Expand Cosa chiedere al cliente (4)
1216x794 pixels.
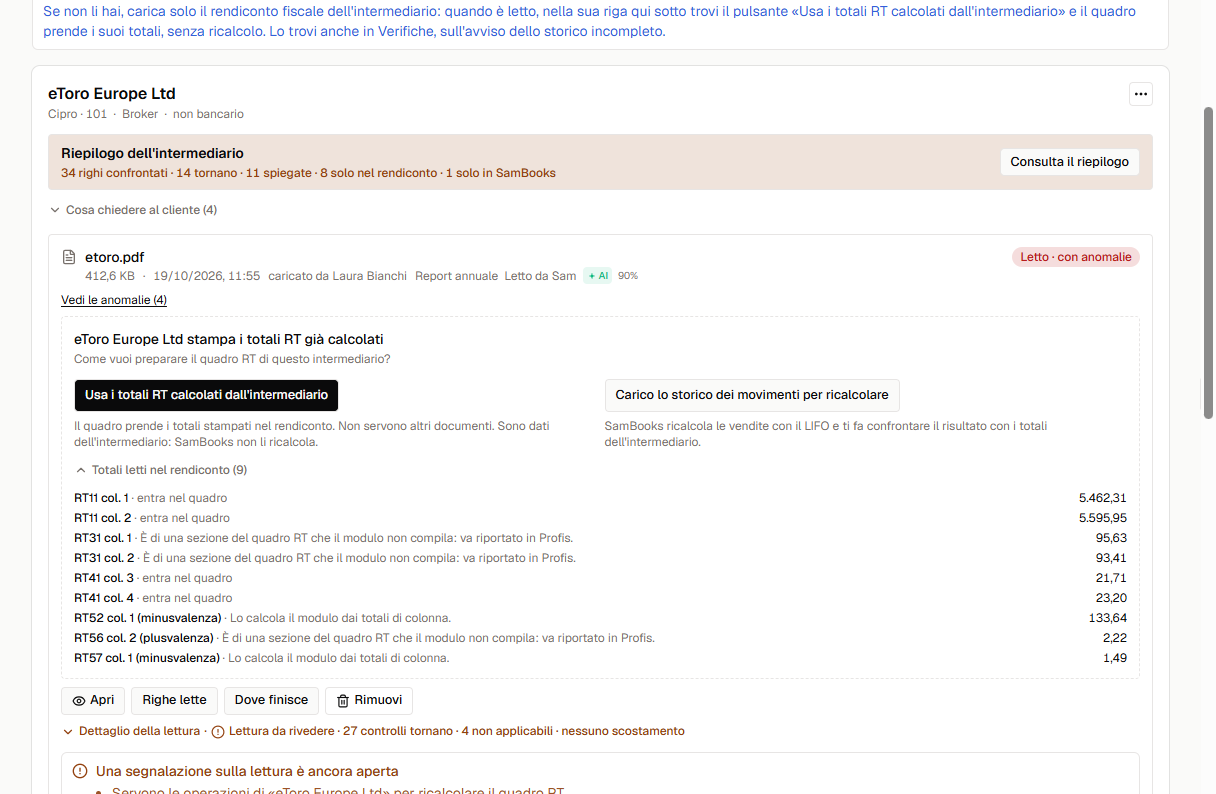pyautogui.click(x=133, y=210)
